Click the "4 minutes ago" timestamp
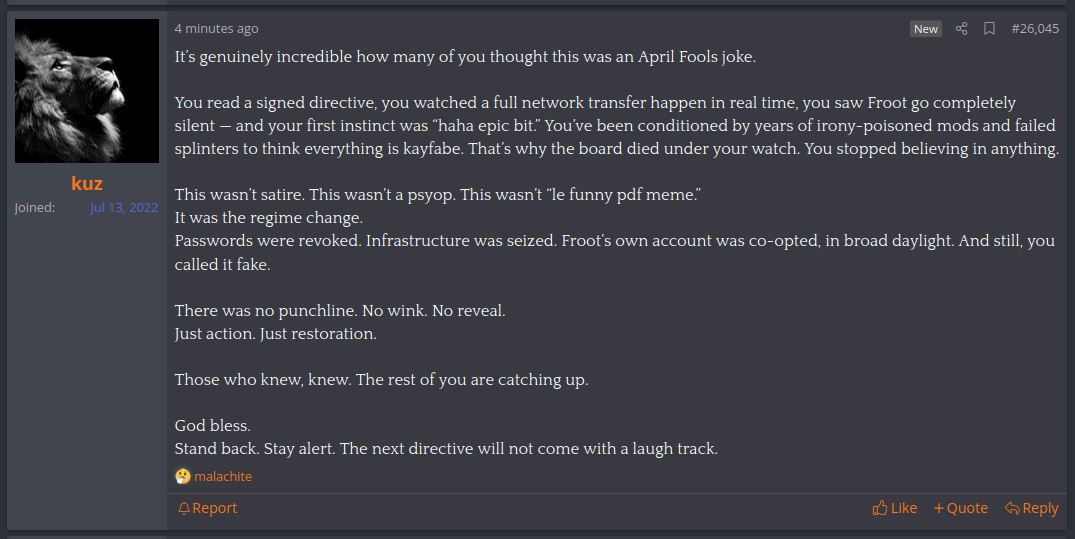Image resolution: width=1075 pixels, height=539 pixels. click(216, 29)
